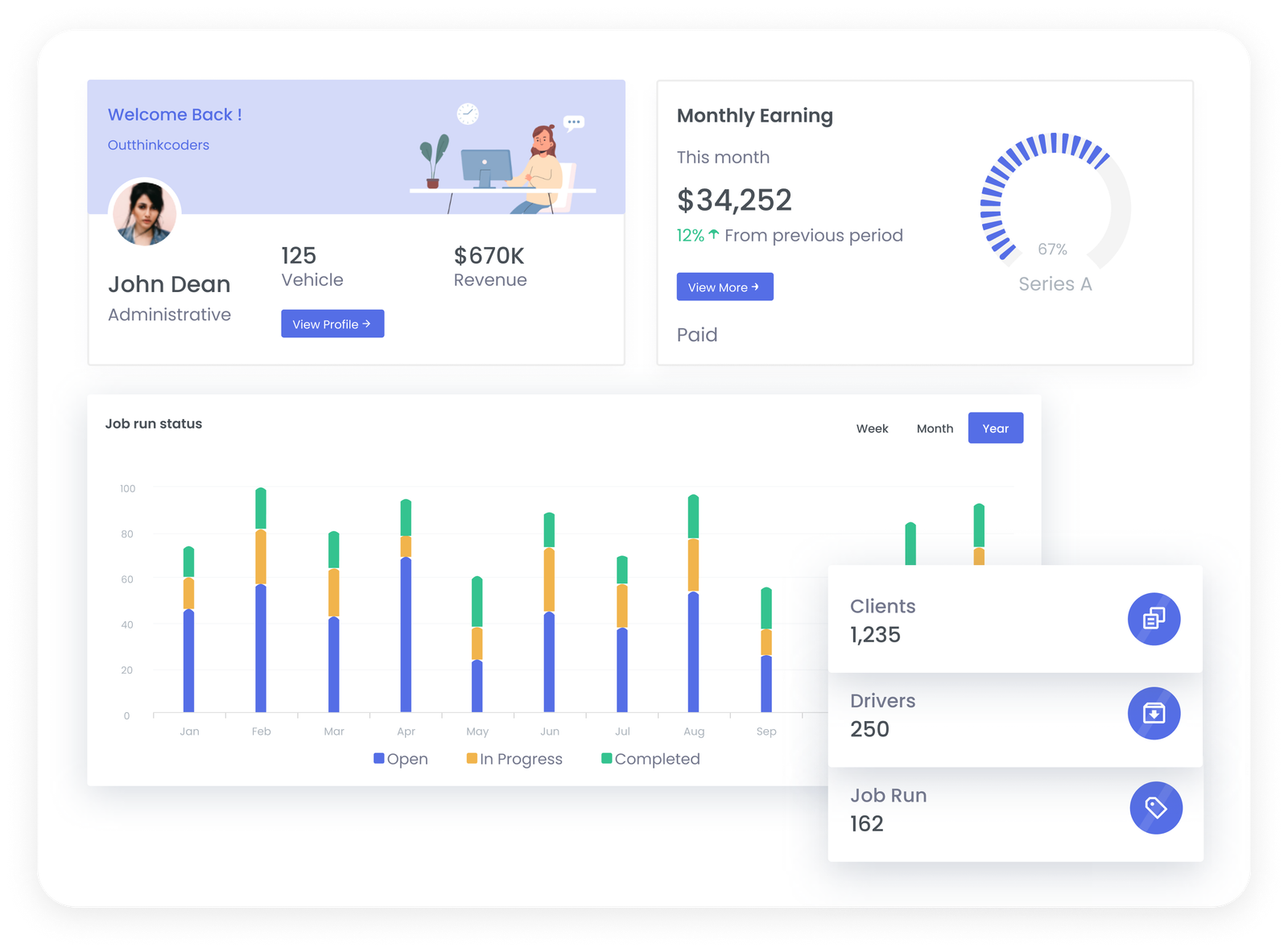Click the Outthinkcoders link

(159, 145)
